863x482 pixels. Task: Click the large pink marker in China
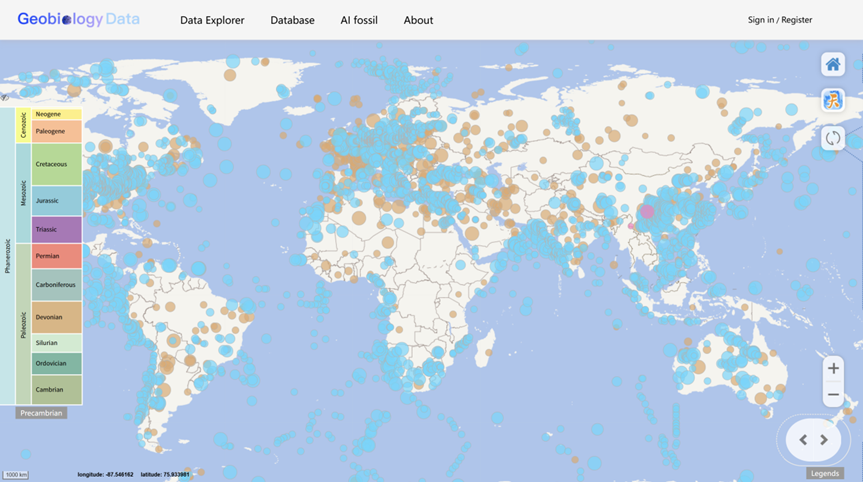point(647,211)
